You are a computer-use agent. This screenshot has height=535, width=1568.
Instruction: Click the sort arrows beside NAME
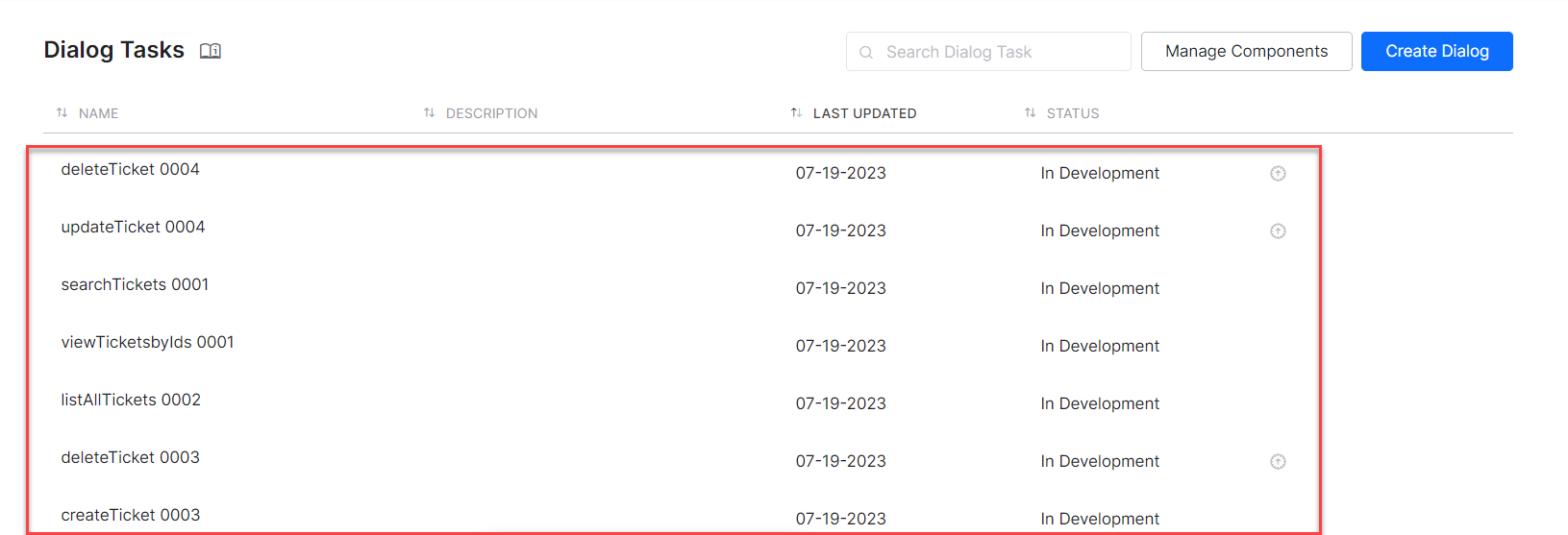click(62, 113)
